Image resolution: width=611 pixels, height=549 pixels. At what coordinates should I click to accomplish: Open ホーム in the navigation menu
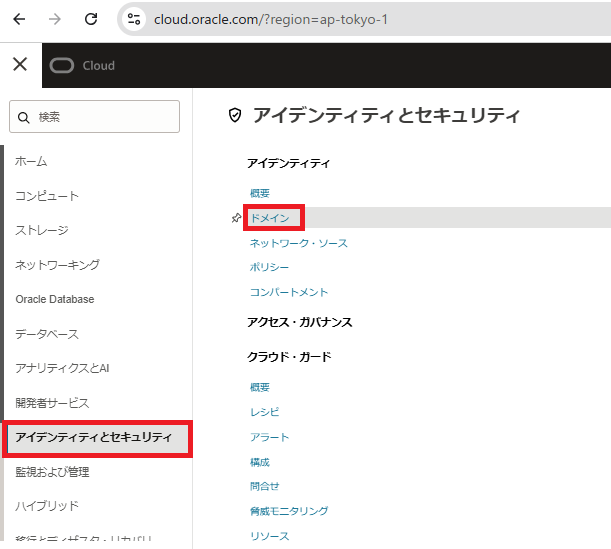[x=31, y=161]
